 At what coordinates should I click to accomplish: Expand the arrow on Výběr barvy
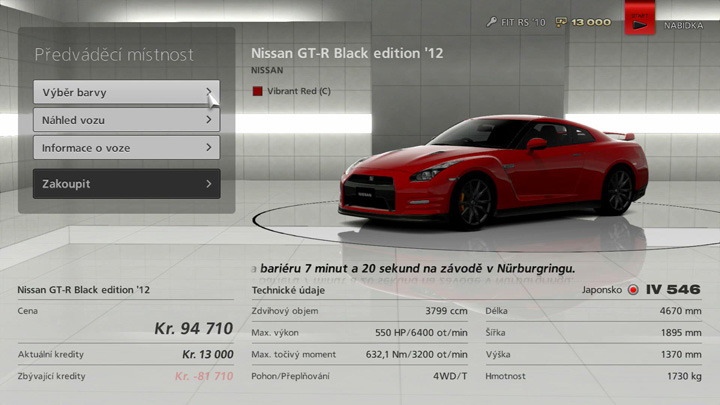click(x=209, y=93)
